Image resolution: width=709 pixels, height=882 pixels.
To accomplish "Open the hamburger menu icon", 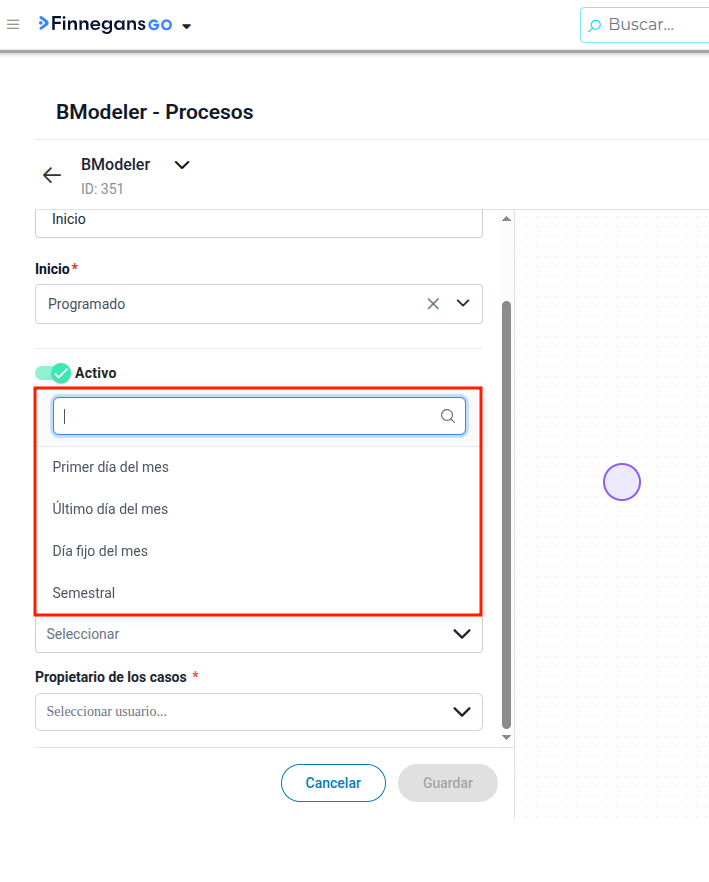I will coord(13,25).
